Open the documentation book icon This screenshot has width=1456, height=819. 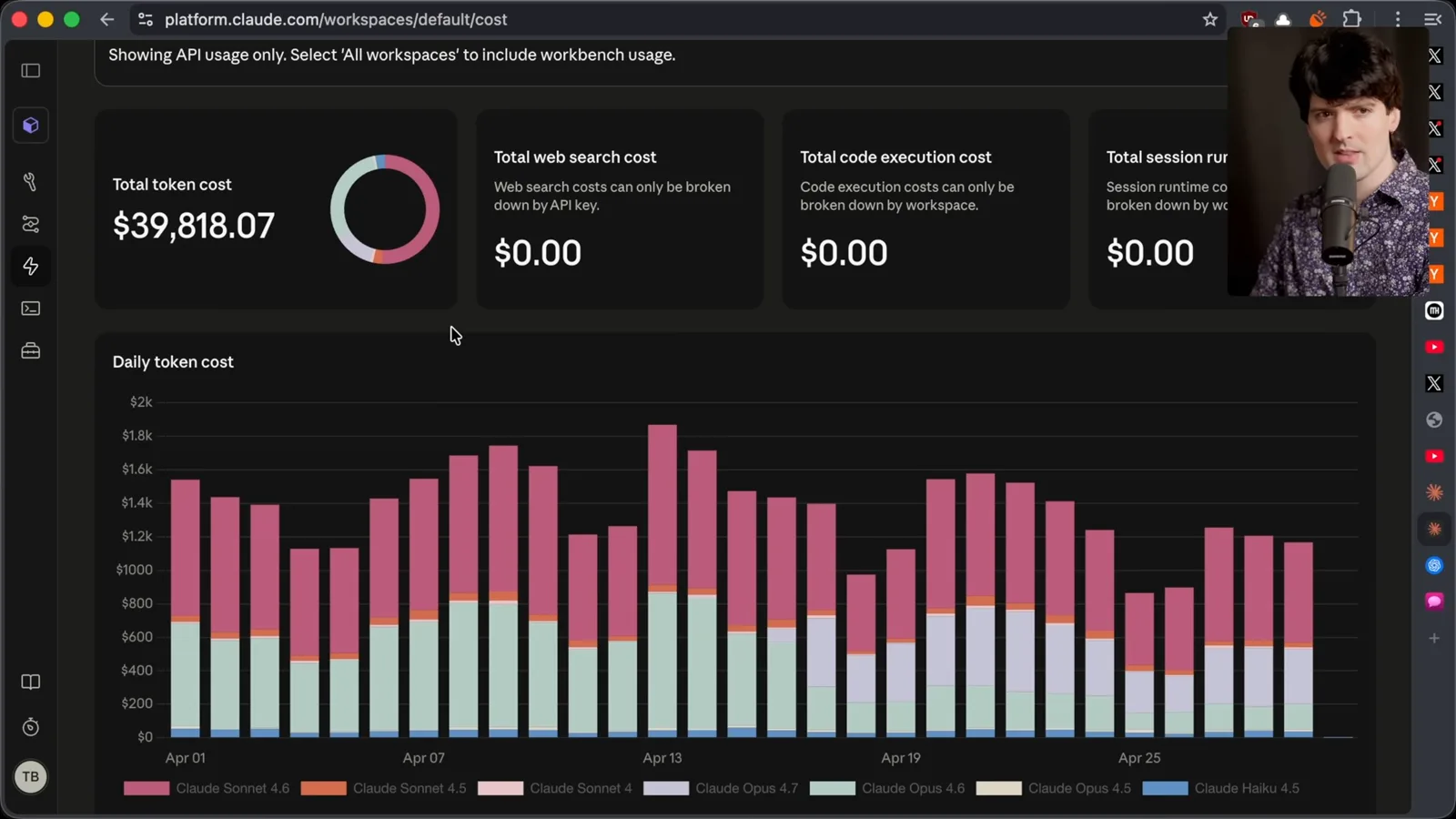coord(31,682)
